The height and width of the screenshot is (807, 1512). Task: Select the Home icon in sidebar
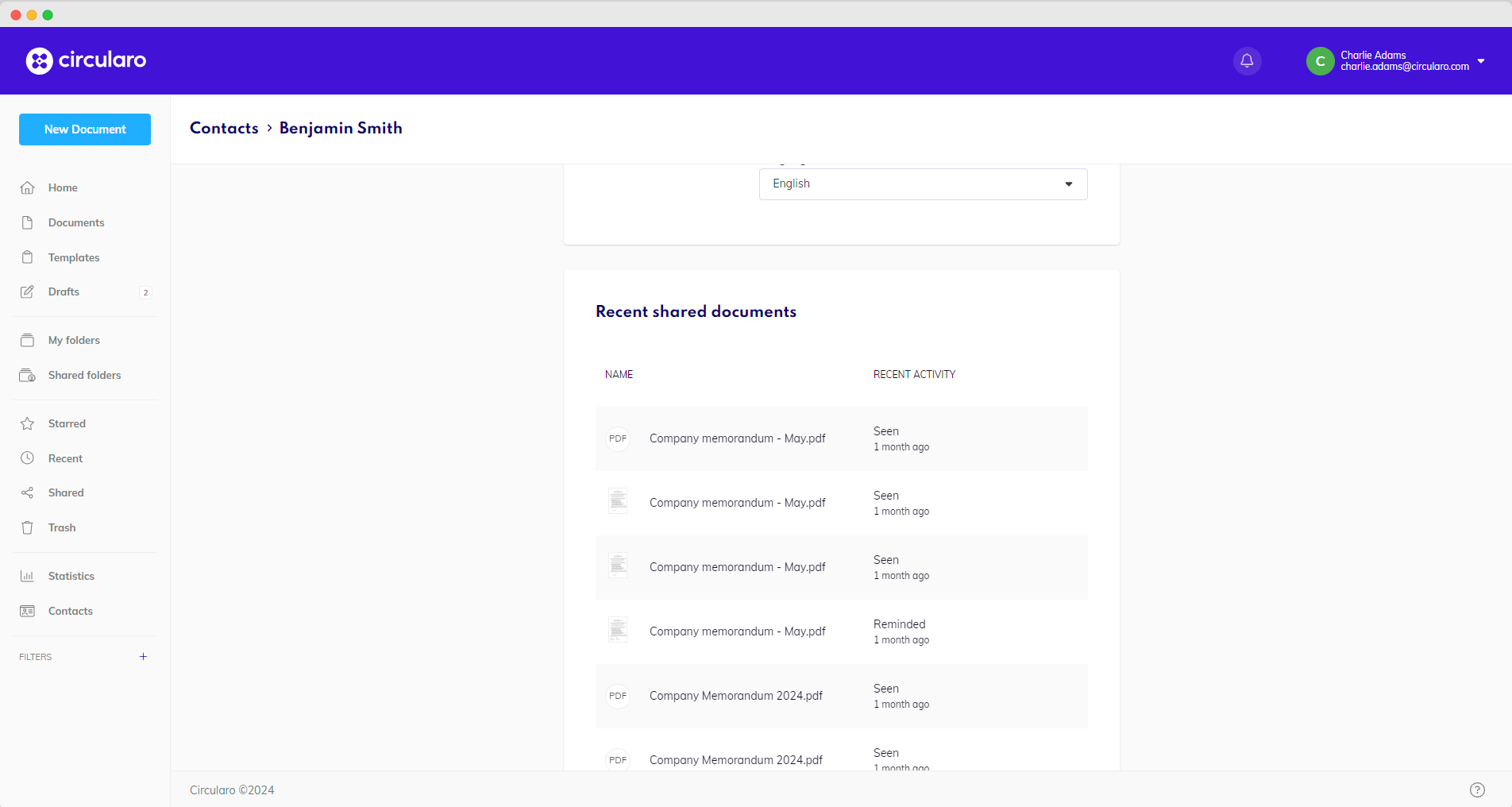coord(27,187)
